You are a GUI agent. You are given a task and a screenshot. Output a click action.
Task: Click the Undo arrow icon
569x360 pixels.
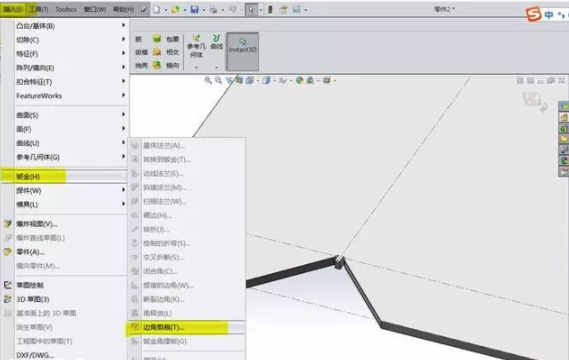point(233,9)
